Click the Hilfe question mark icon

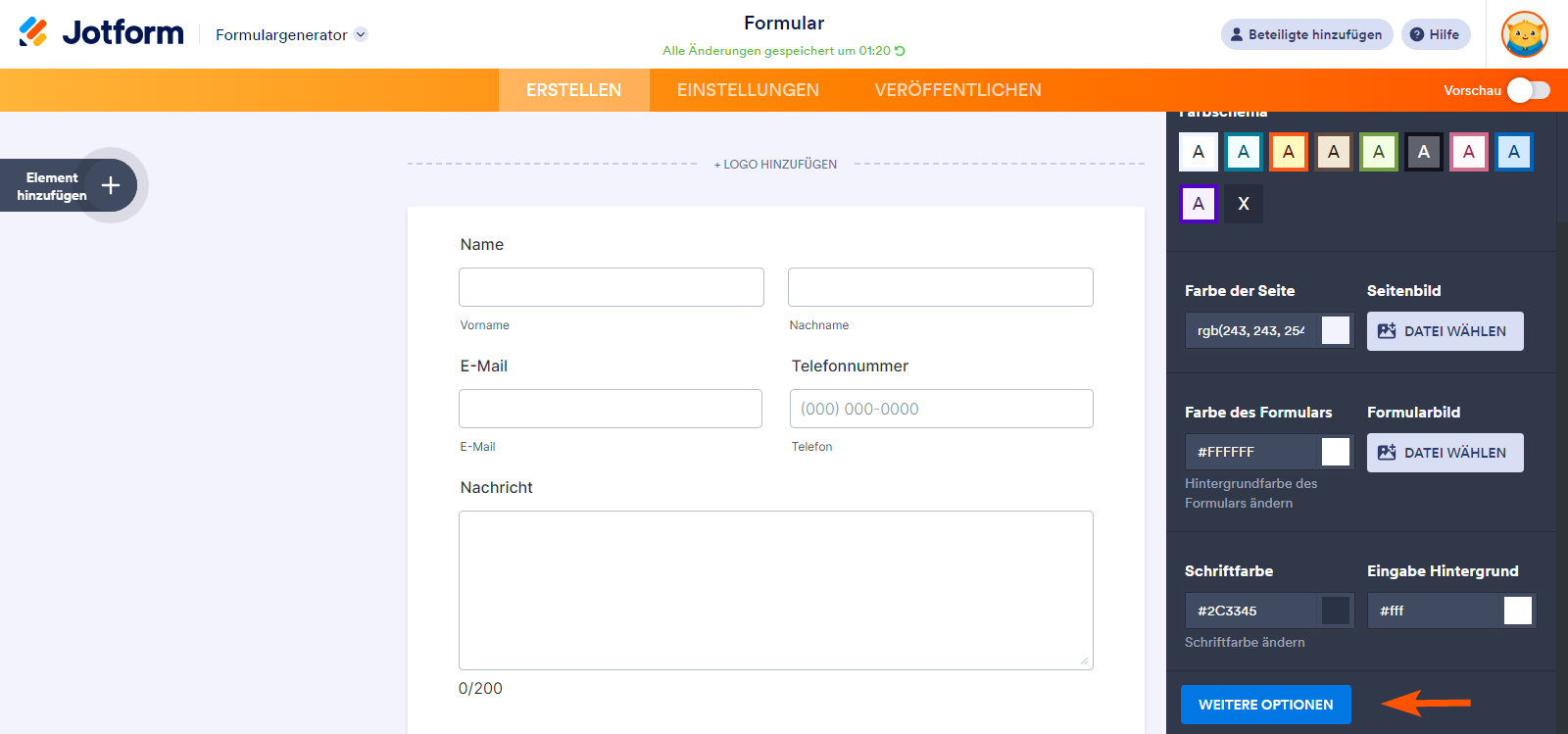1417,34
